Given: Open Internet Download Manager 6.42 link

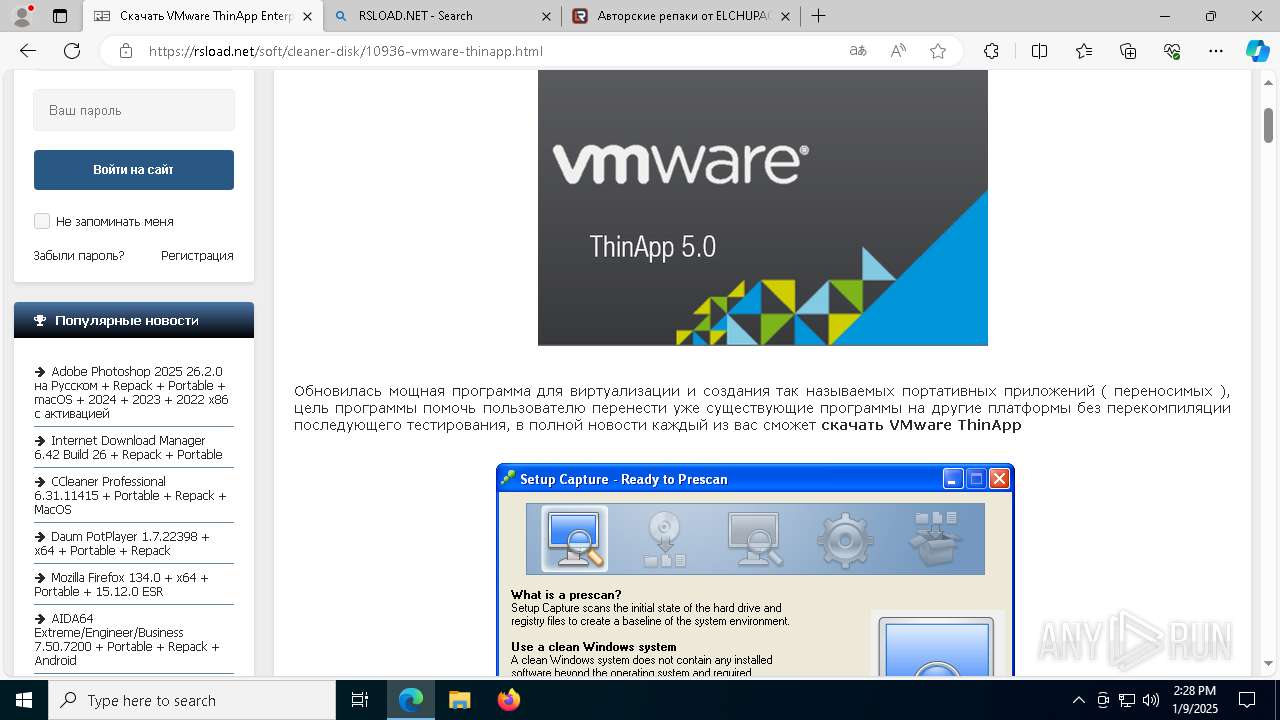Looking at the screenshot, I should [128, 447].
